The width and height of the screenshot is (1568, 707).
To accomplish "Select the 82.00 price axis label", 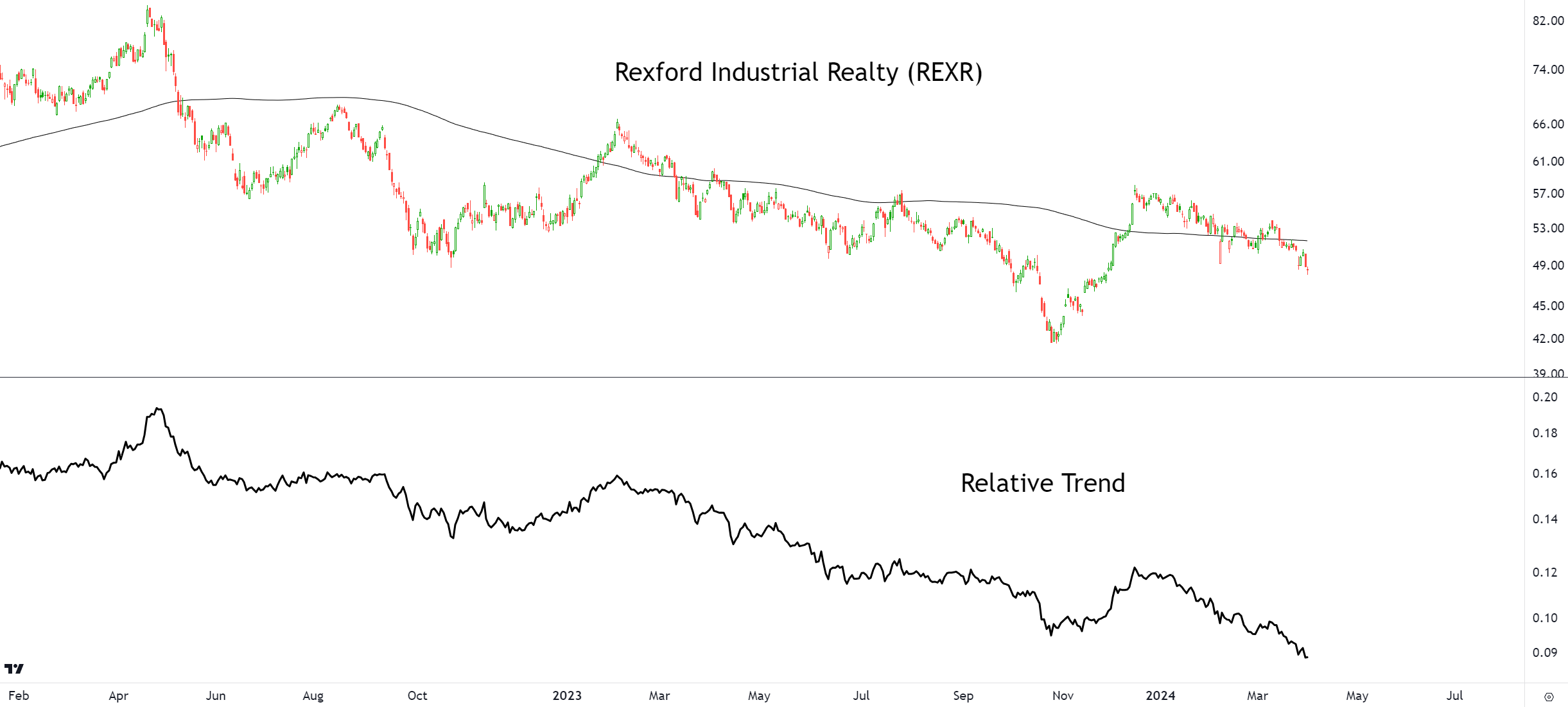I will pyautogui.click(x=1548, y=21).
